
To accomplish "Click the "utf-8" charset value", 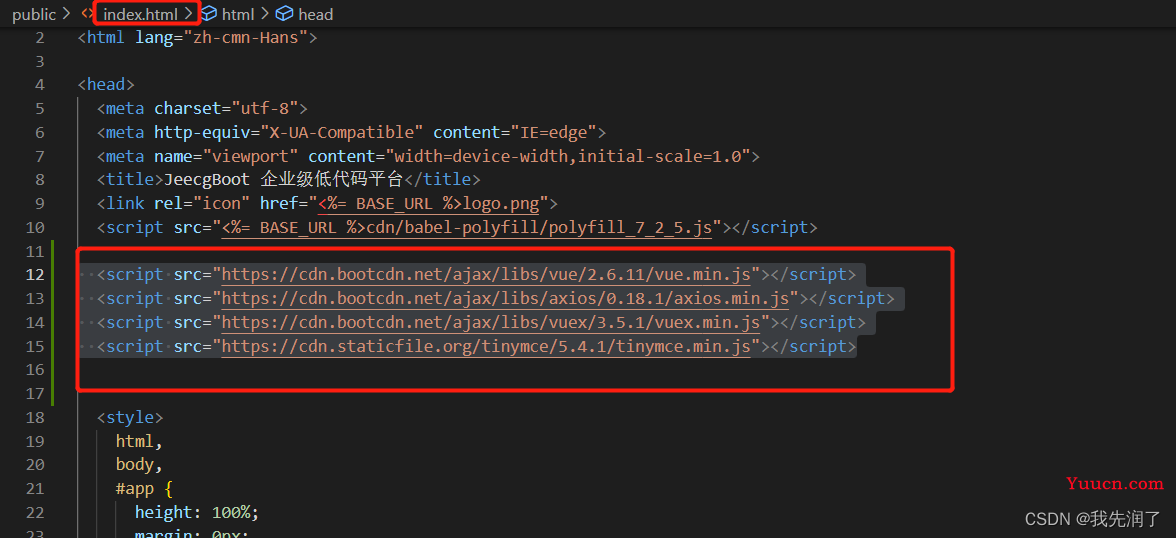I will [x=265, y=109].
